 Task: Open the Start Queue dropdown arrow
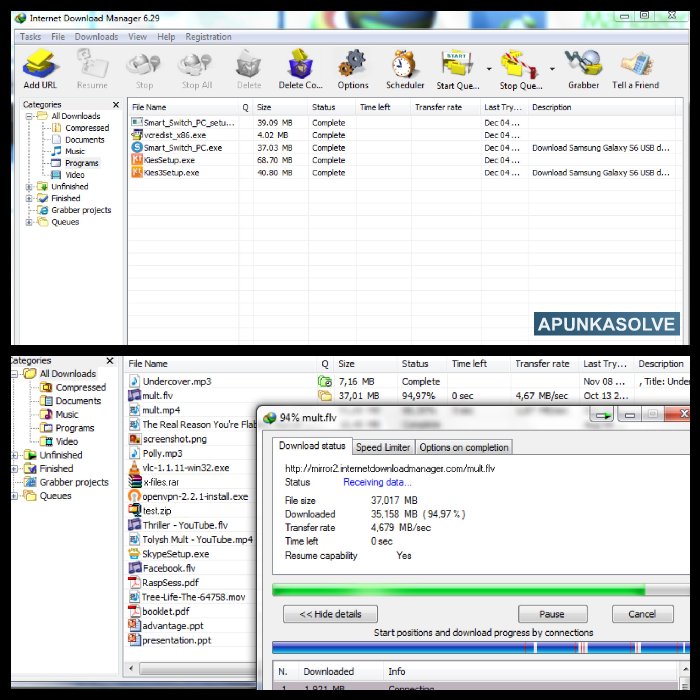(x=489, y=69)
